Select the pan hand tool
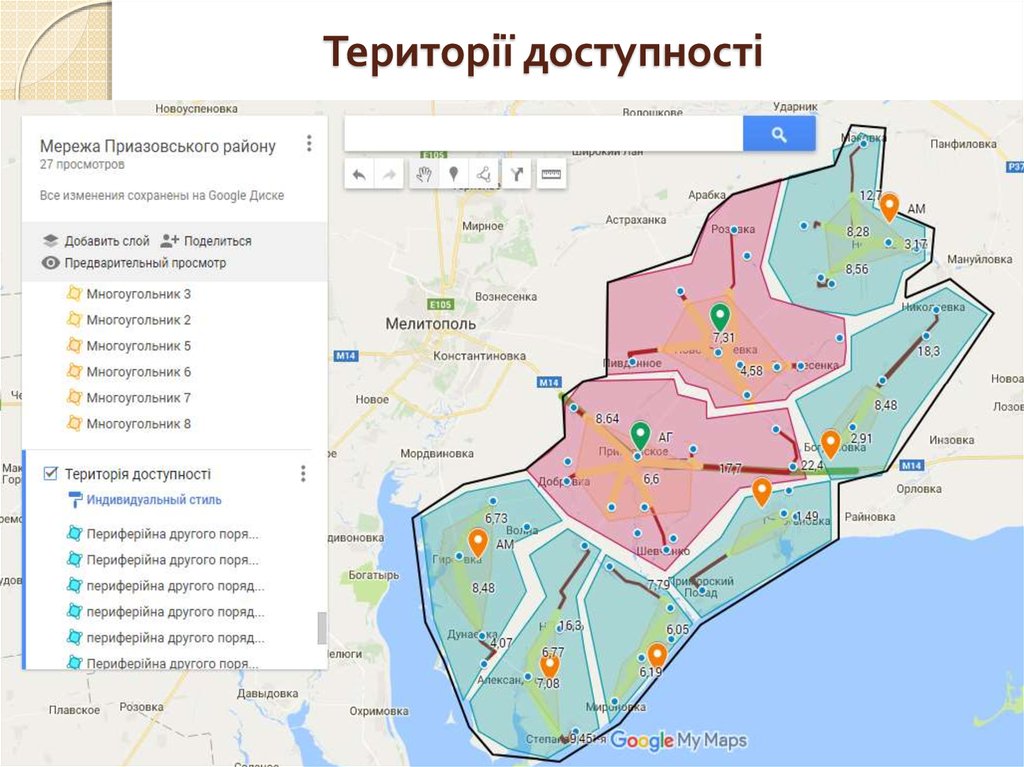 click(x=423, y=173)
